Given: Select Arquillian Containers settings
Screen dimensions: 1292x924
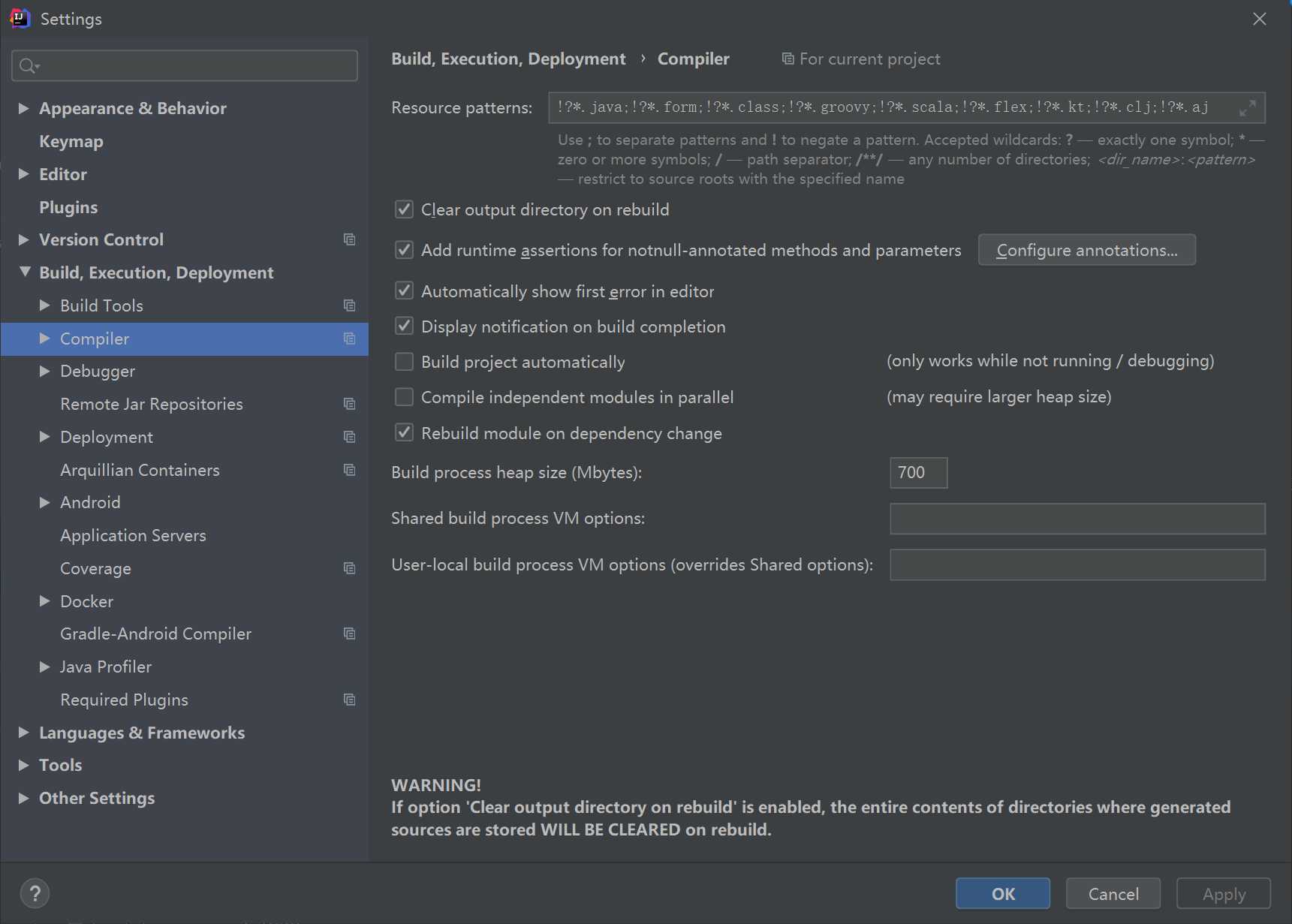Looking at the screenshot, I should (140, 470).
